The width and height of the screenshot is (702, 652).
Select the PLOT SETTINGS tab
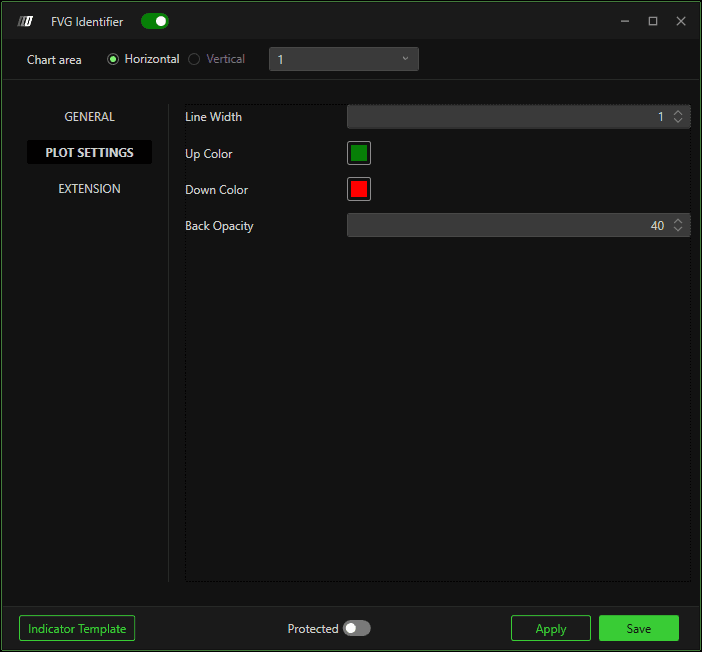pos(90,153)
